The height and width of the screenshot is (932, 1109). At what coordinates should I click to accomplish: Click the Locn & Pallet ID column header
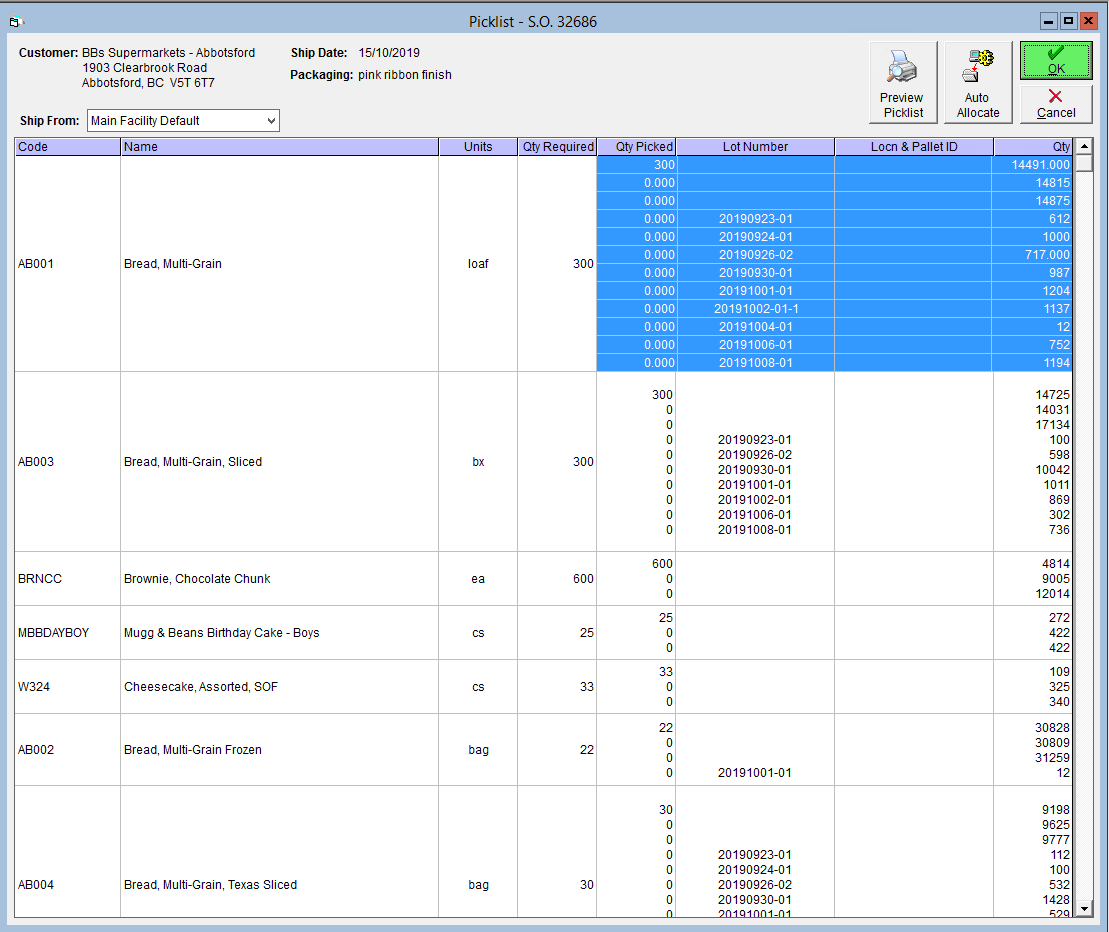914,146
